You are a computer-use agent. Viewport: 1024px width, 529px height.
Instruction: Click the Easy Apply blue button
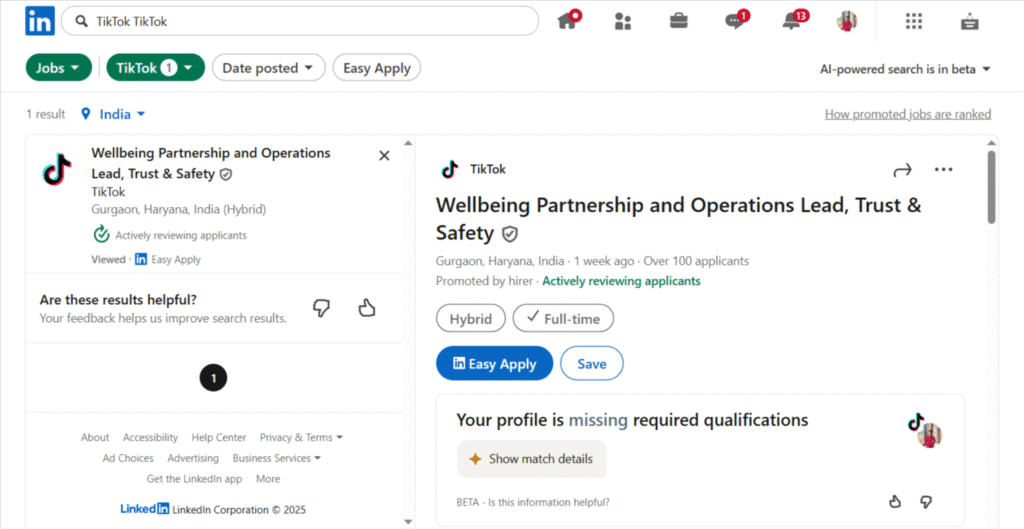point(494,364)
